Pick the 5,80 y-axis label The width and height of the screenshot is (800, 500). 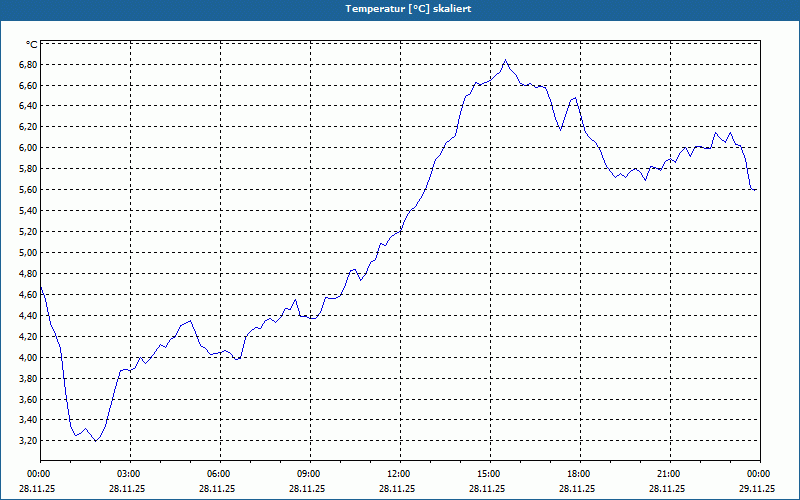click(x=28, y=169)
